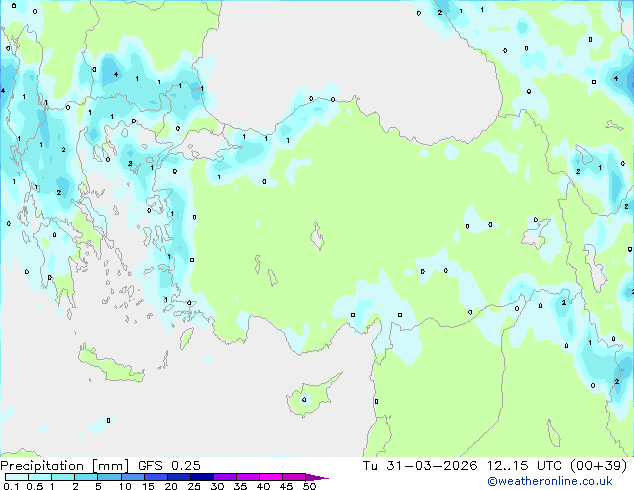Select the 2–5 mm legend color swatch

[86, 477]
